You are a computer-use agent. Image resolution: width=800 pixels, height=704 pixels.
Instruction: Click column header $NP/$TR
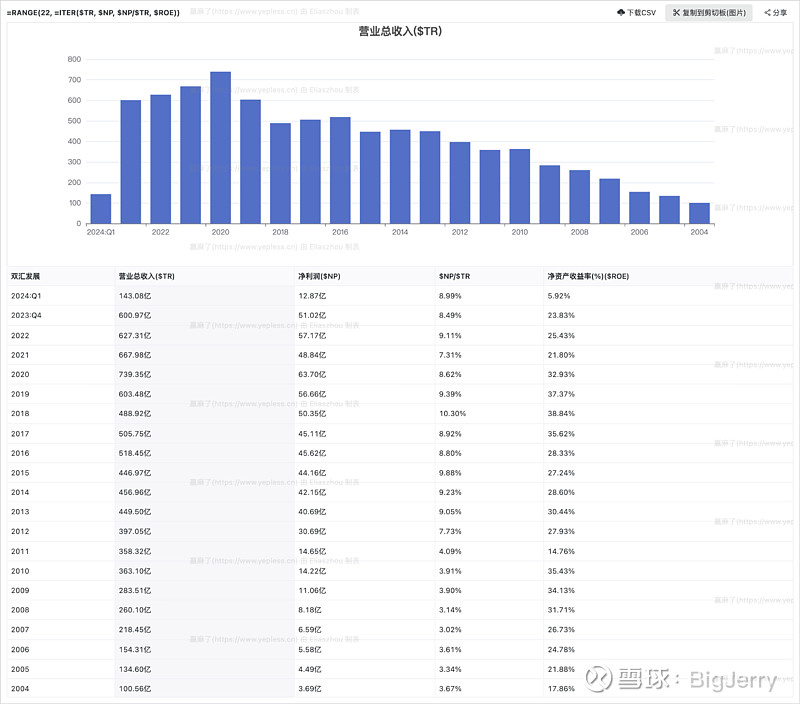coord(454,276)
